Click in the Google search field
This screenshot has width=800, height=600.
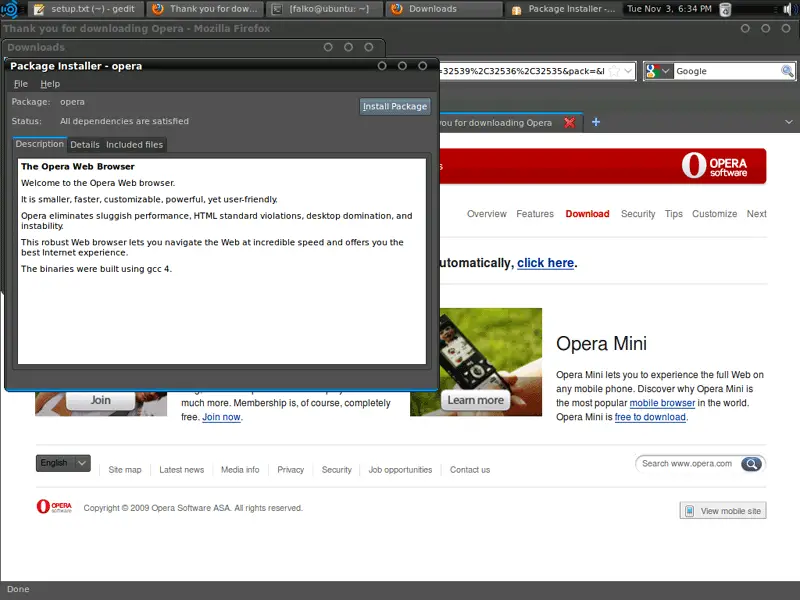coord(727,71)
